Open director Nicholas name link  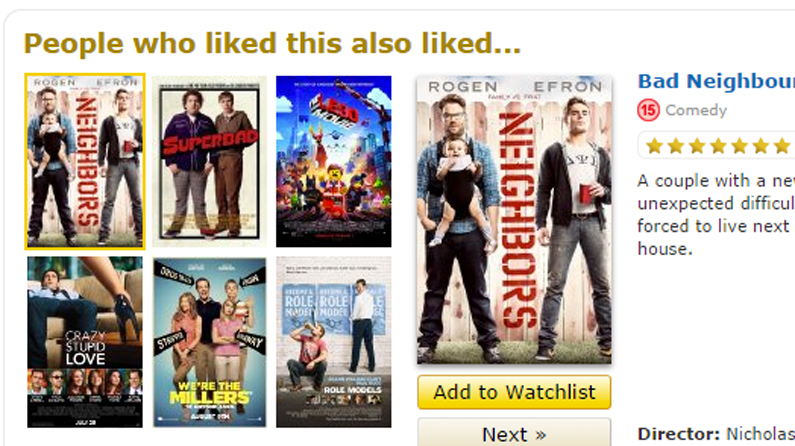(761, 434)
